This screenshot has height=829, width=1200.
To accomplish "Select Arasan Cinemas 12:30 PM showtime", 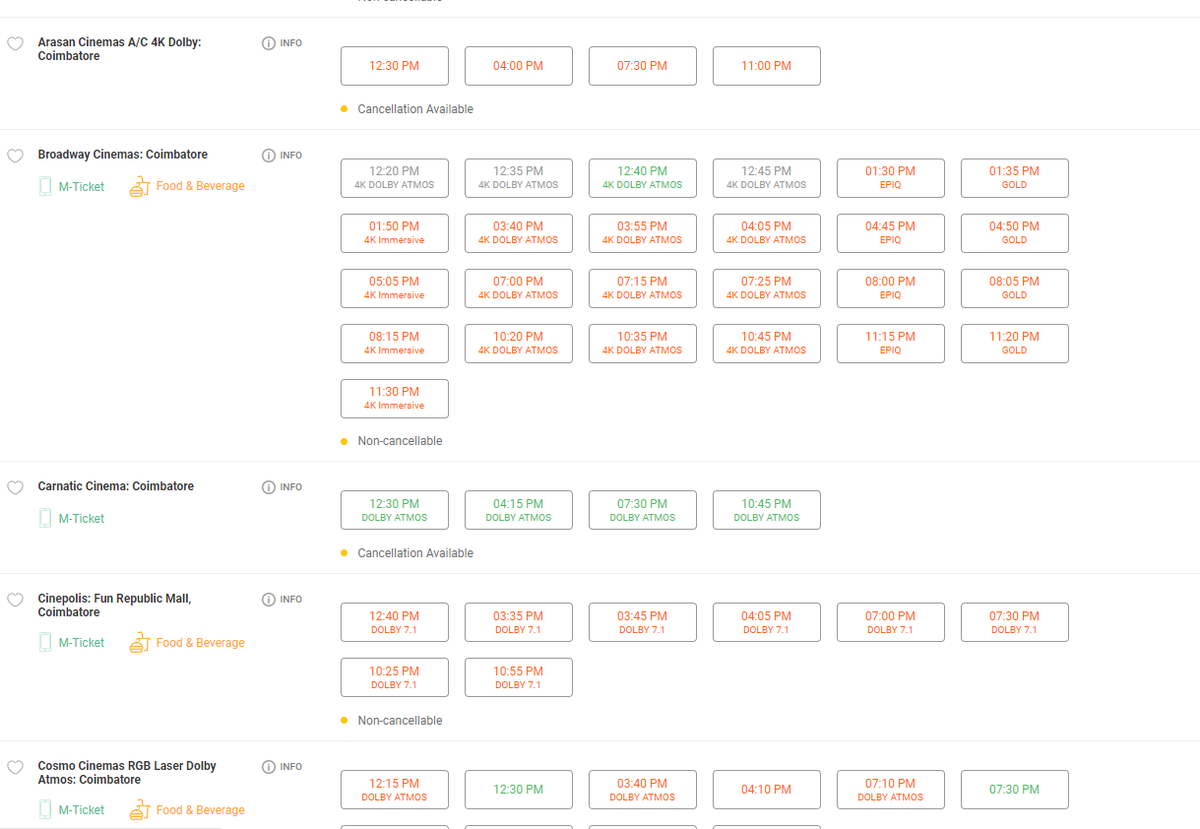I will pyautogui.click(x=394, y=66).
